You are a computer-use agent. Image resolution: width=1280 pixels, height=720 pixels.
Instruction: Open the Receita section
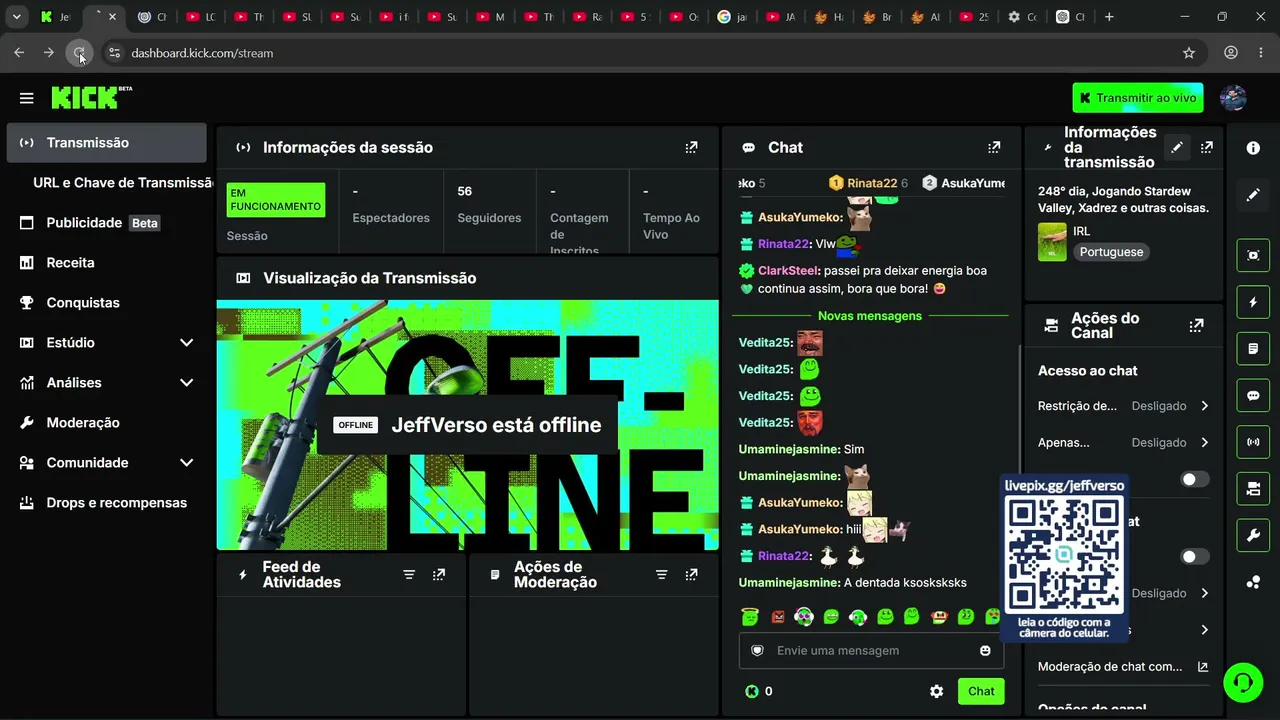point(107,263)
